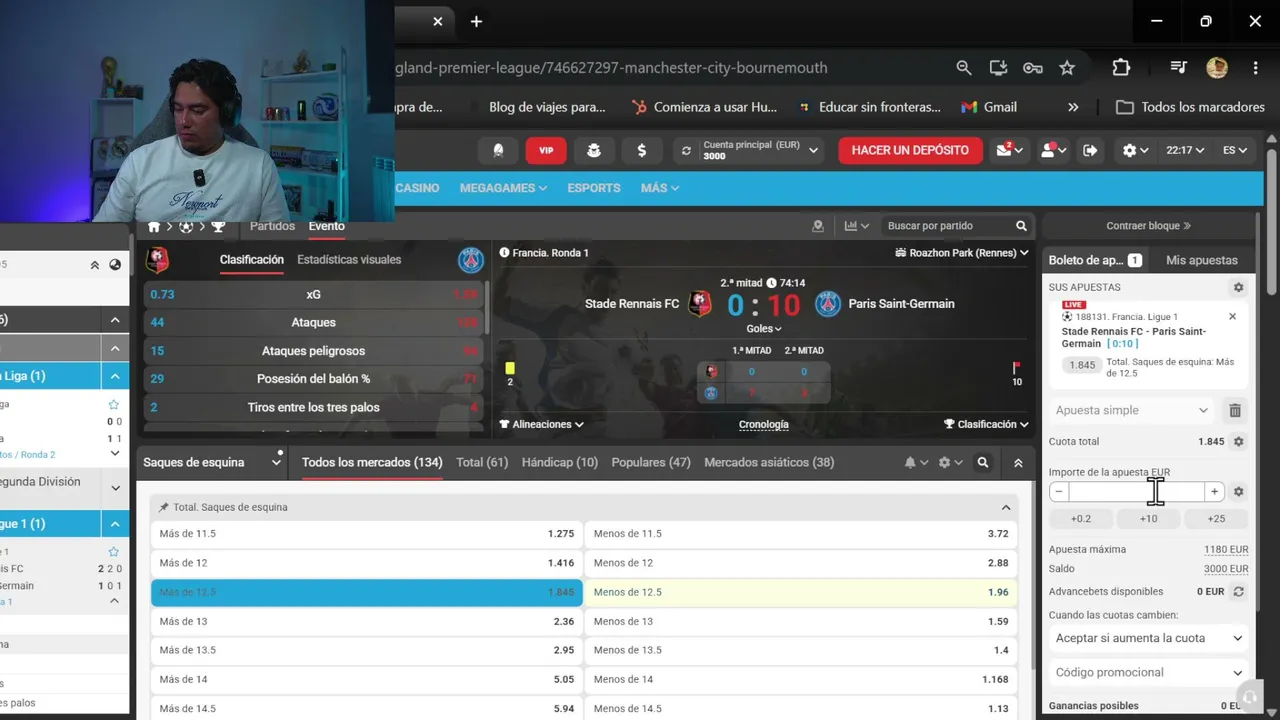Click the VIP badge icon
This screenshot has width=1280, height=720.
(x=546, y=150)
